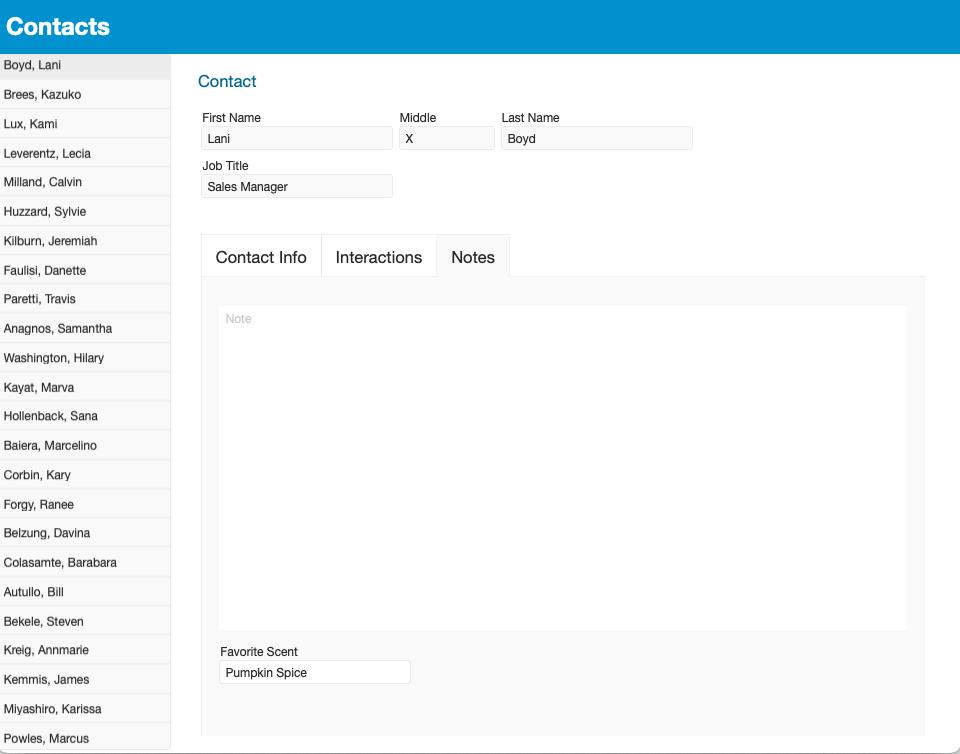The height and width of the screenshot is (754, 960).
Task: Choose Milland, Calvin in the sidebar
Action: (x=85, y=182)
